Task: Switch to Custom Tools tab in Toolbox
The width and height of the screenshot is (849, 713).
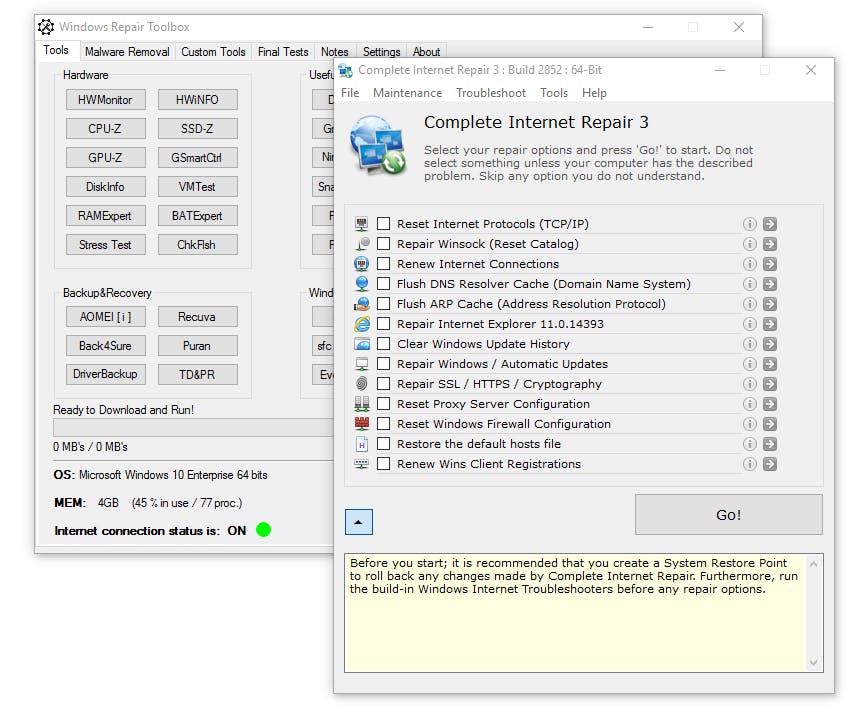Action: click(213, 52)
